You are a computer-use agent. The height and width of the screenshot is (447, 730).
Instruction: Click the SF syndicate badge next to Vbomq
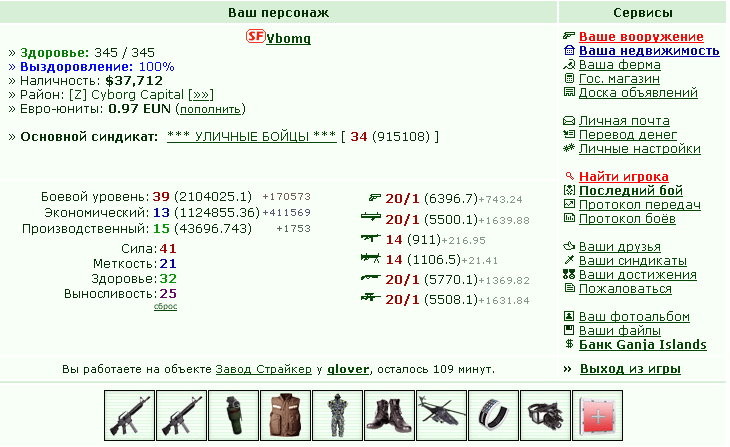(x=256, y=36)
